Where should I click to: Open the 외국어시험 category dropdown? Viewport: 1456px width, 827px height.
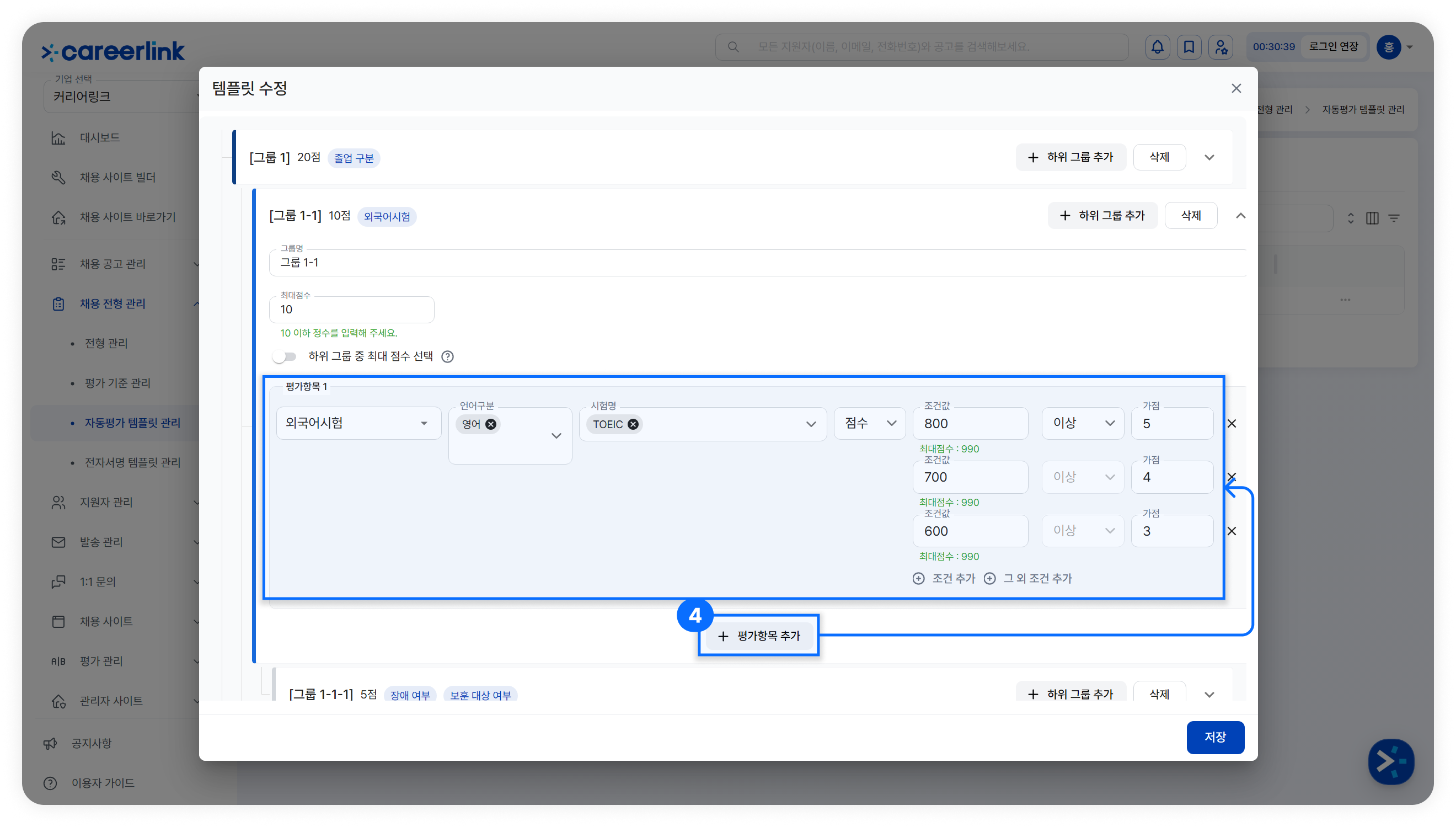358,423
